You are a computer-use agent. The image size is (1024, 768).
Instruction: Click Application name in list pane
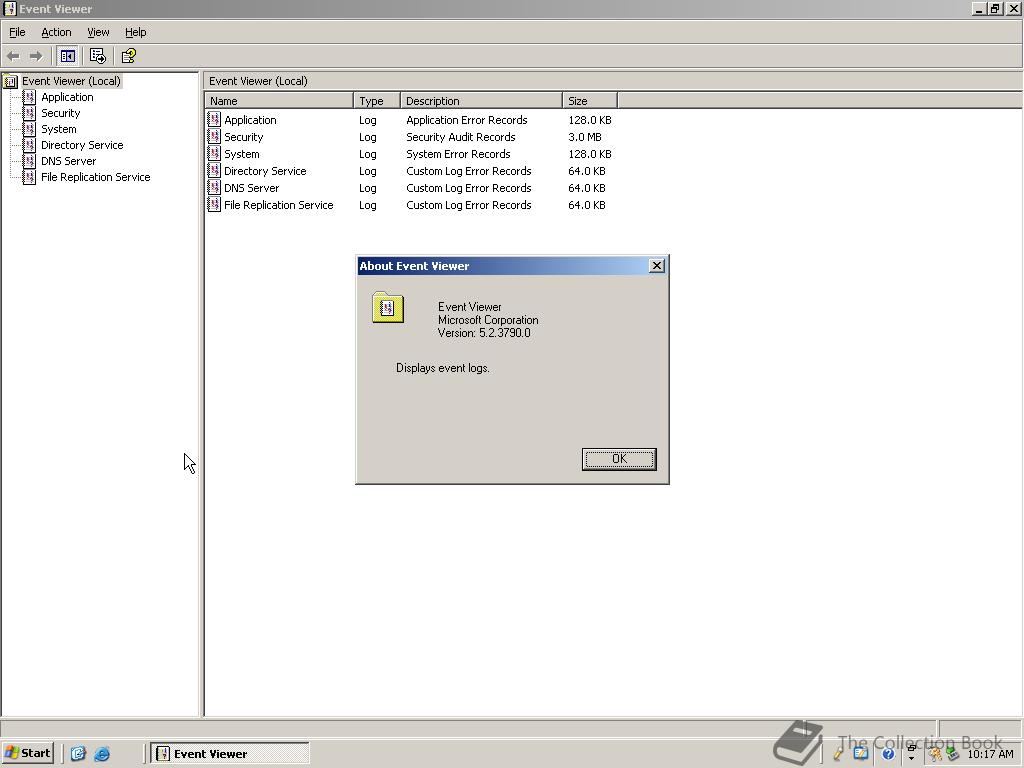pyautogui.click(x=250, y=120)
